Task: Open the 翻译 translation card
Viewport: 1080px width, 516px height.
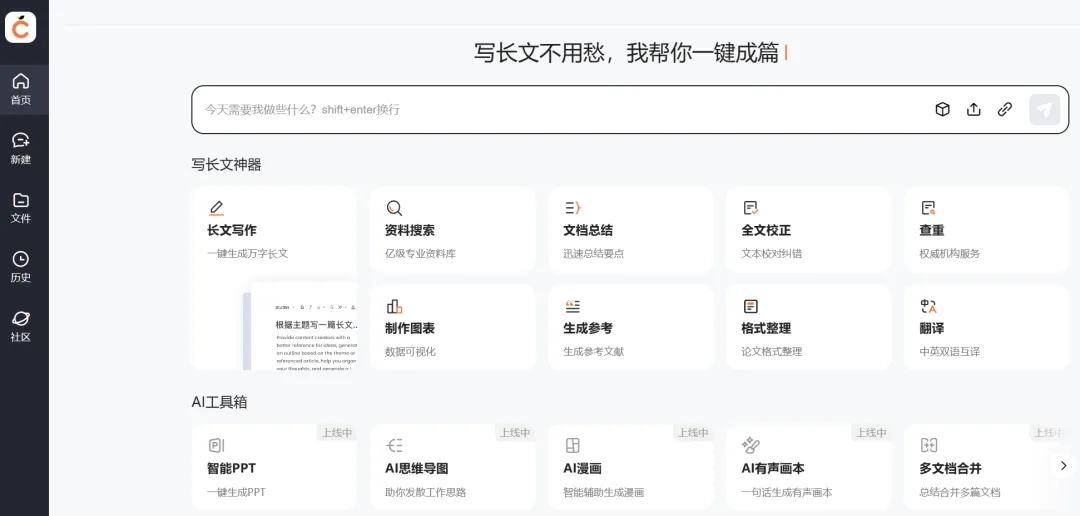Action: pyautogui.click(x=986, y=328)
